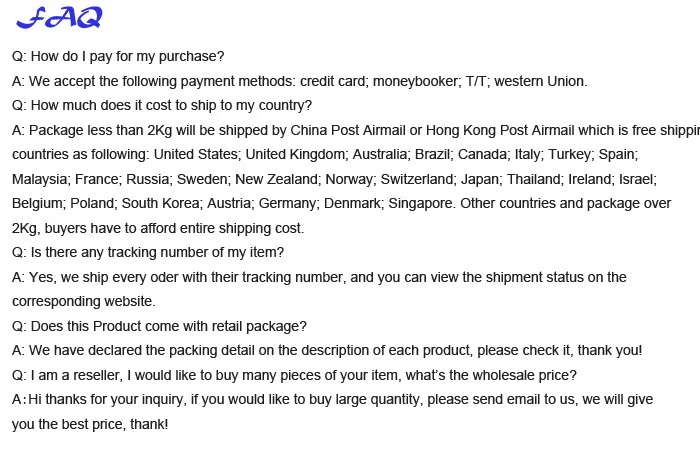Screen dimensions: 700x470
Task: Click the 'corresponding website' text
Action: (83, 302)
